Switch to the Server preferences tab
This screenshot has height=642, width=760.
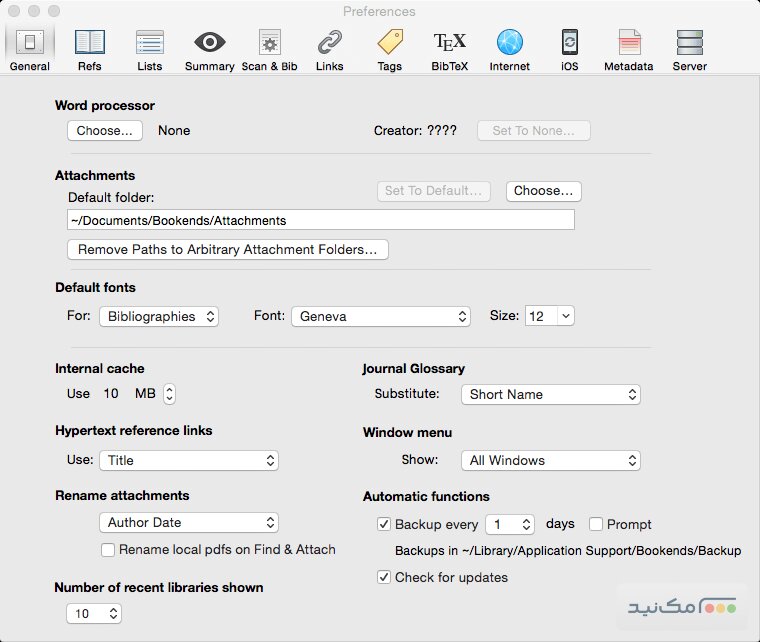click(689, 49)
